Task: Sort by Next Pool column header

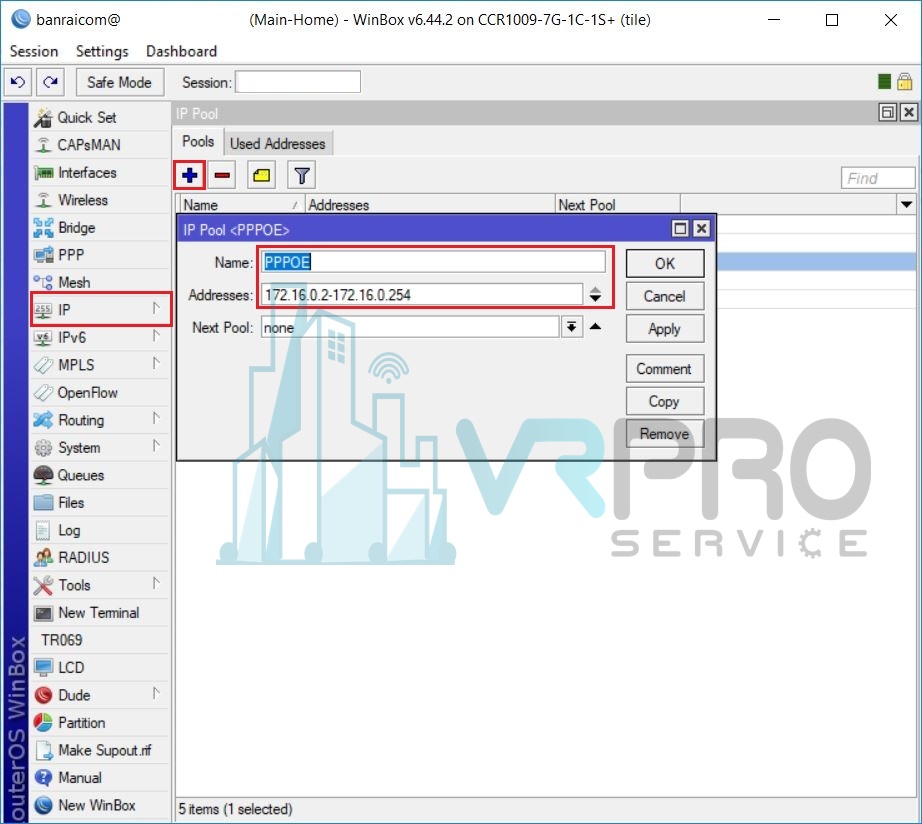Action: (x=618, y=205)
